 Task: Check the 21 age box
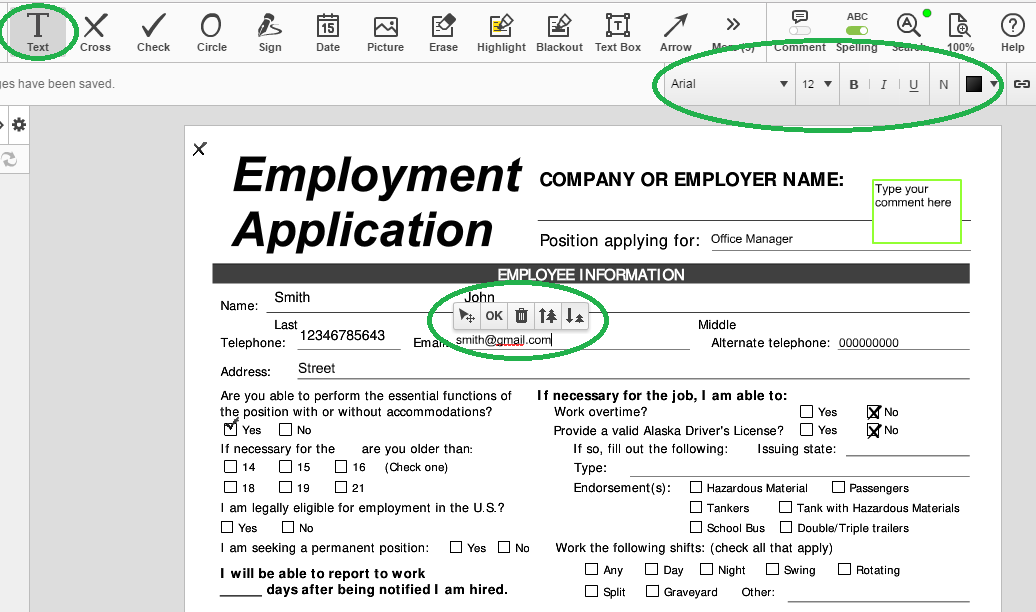coord(341,487)
